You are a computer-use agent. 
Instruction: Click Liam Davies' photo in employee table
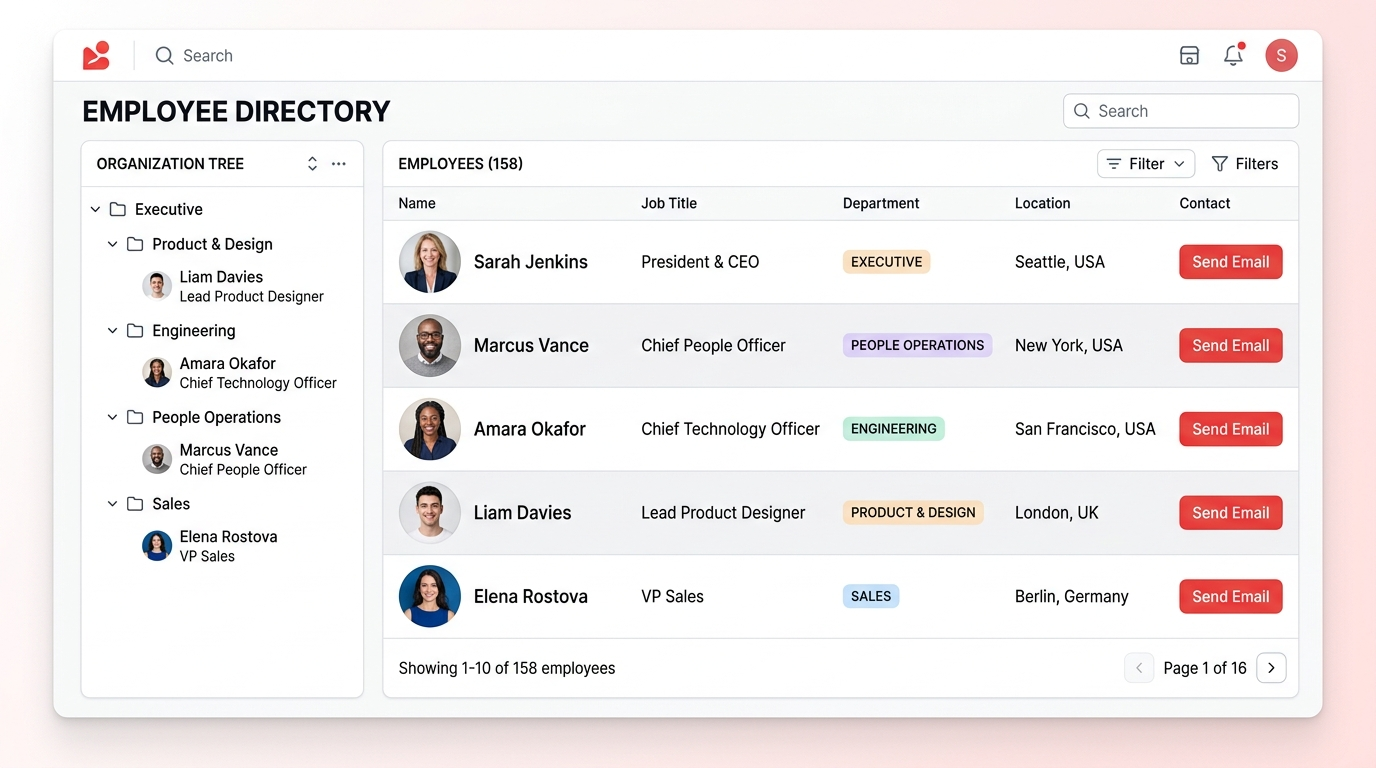430,513
